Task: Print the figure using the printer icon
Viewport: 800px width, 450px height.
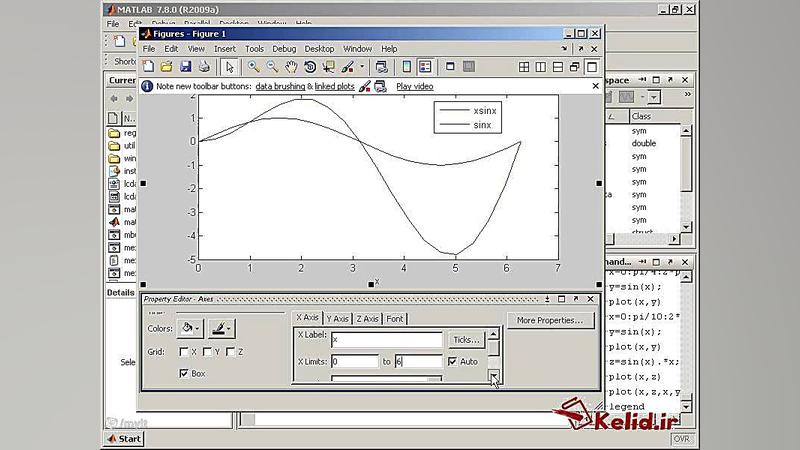Action: coord(204,67)
